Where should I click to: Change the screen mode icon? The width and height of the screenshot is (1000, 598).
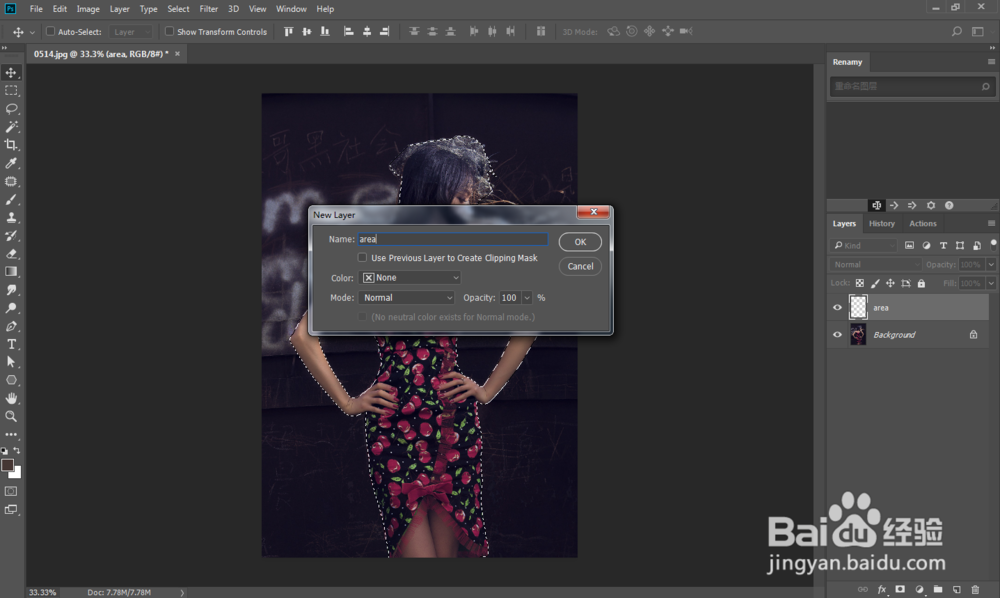click(x=11, y=509)
